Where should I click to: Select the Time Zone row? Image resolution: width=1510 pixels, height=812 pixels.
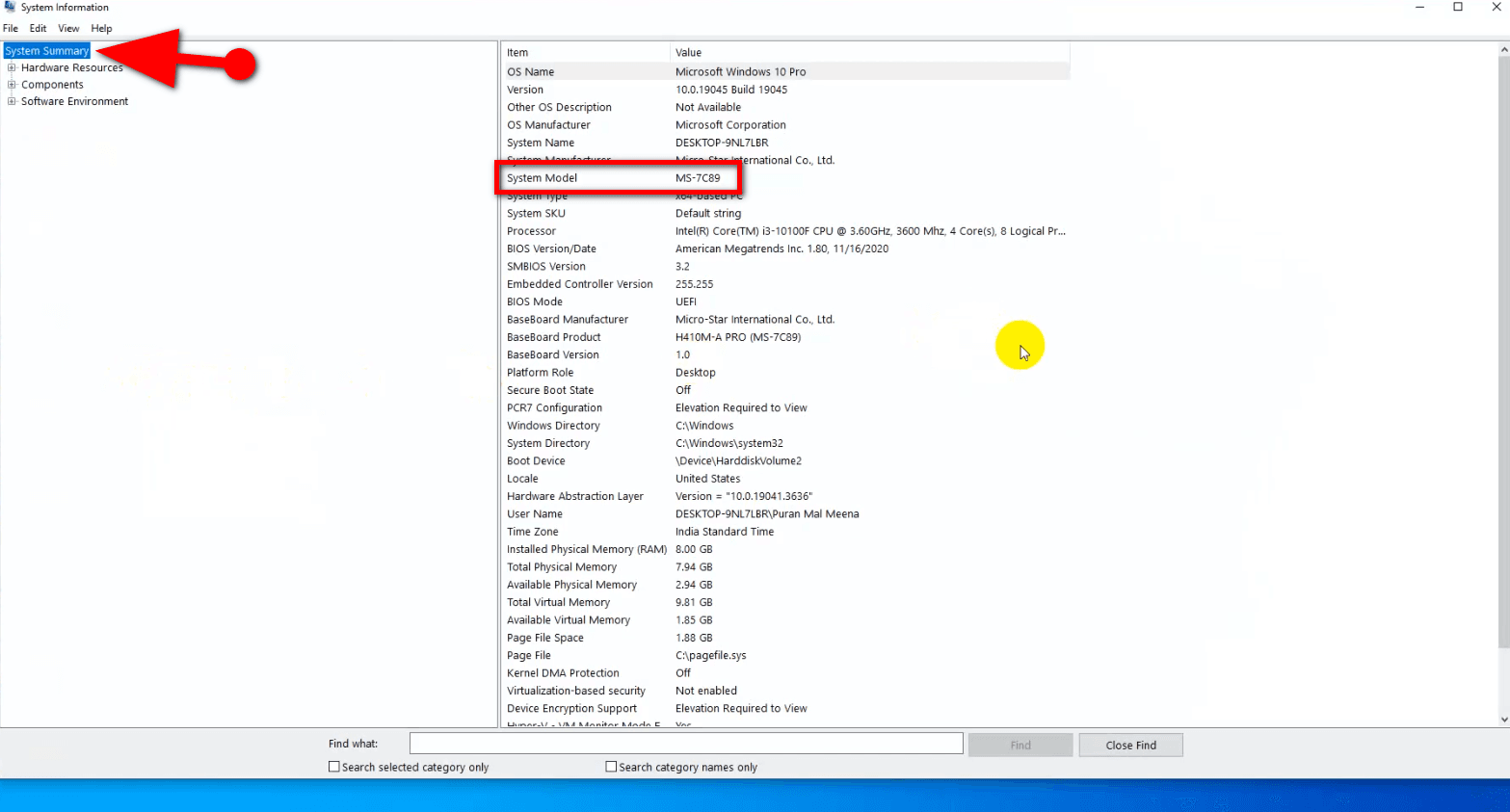pos(785,531)
